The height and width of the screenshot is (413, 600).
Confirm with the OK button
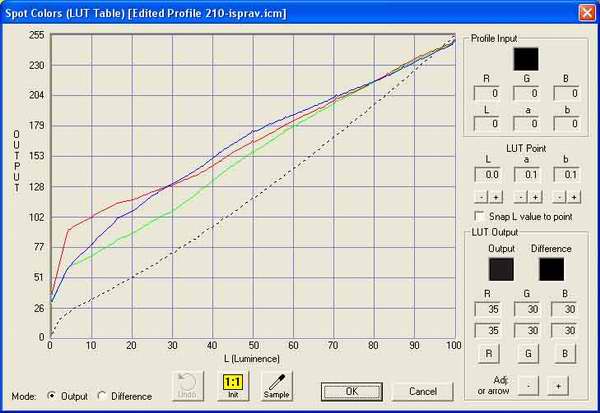[352, 392]
